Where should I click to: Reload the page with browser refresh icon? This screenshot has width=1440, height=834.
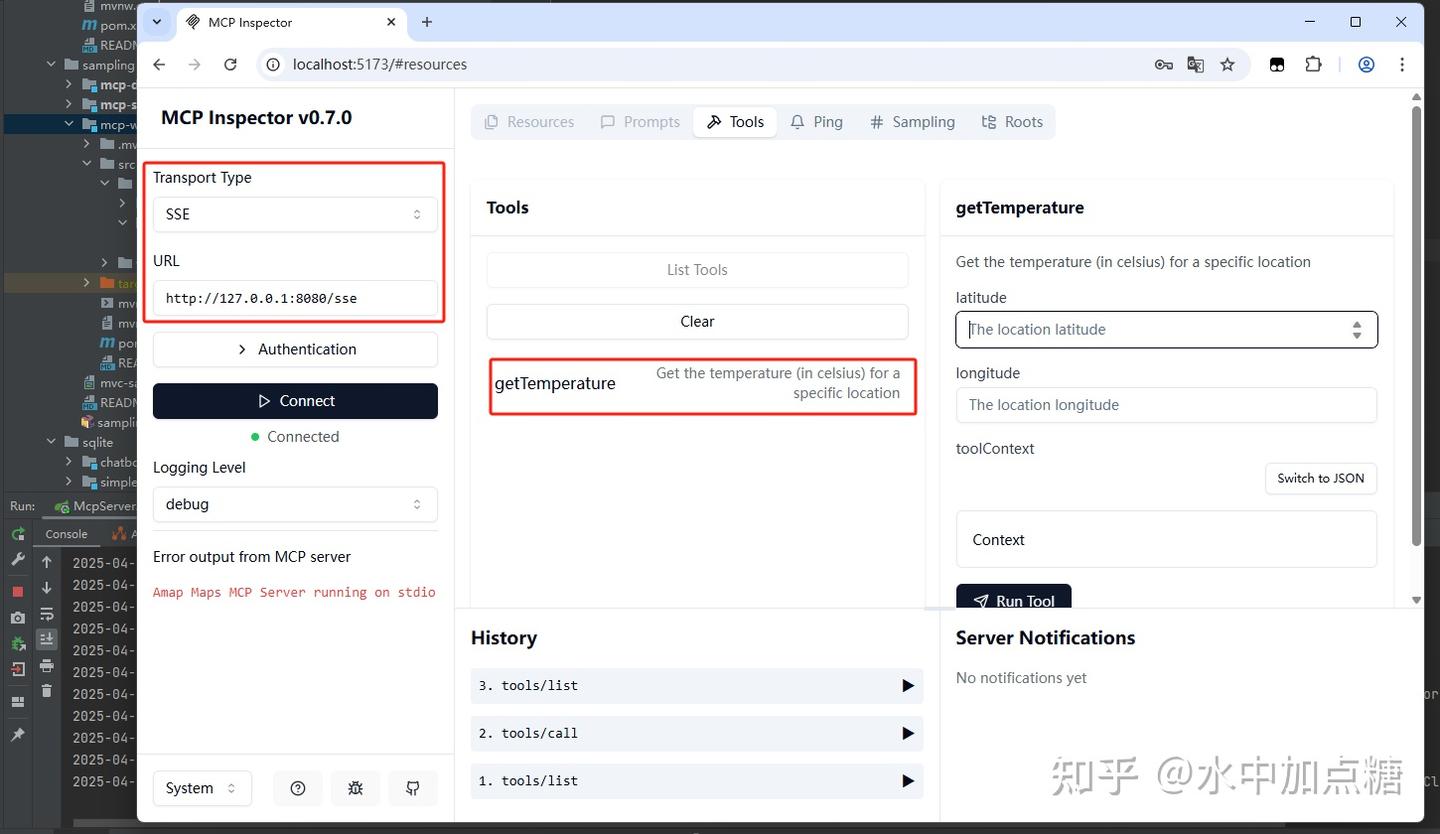coord(230,64)
